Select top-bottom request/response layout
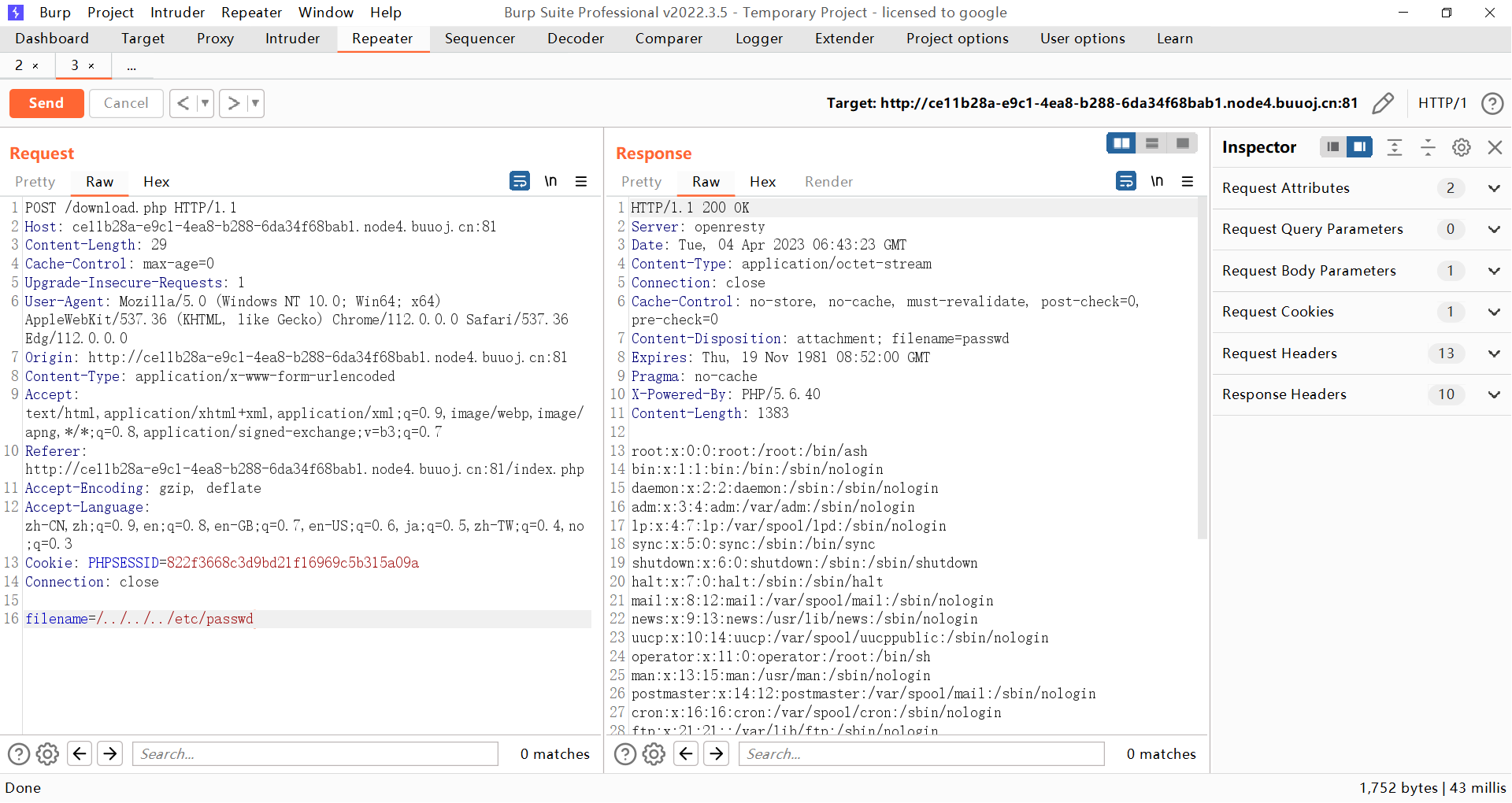This screenshot has height=803, width=1512. point(1152,143)
